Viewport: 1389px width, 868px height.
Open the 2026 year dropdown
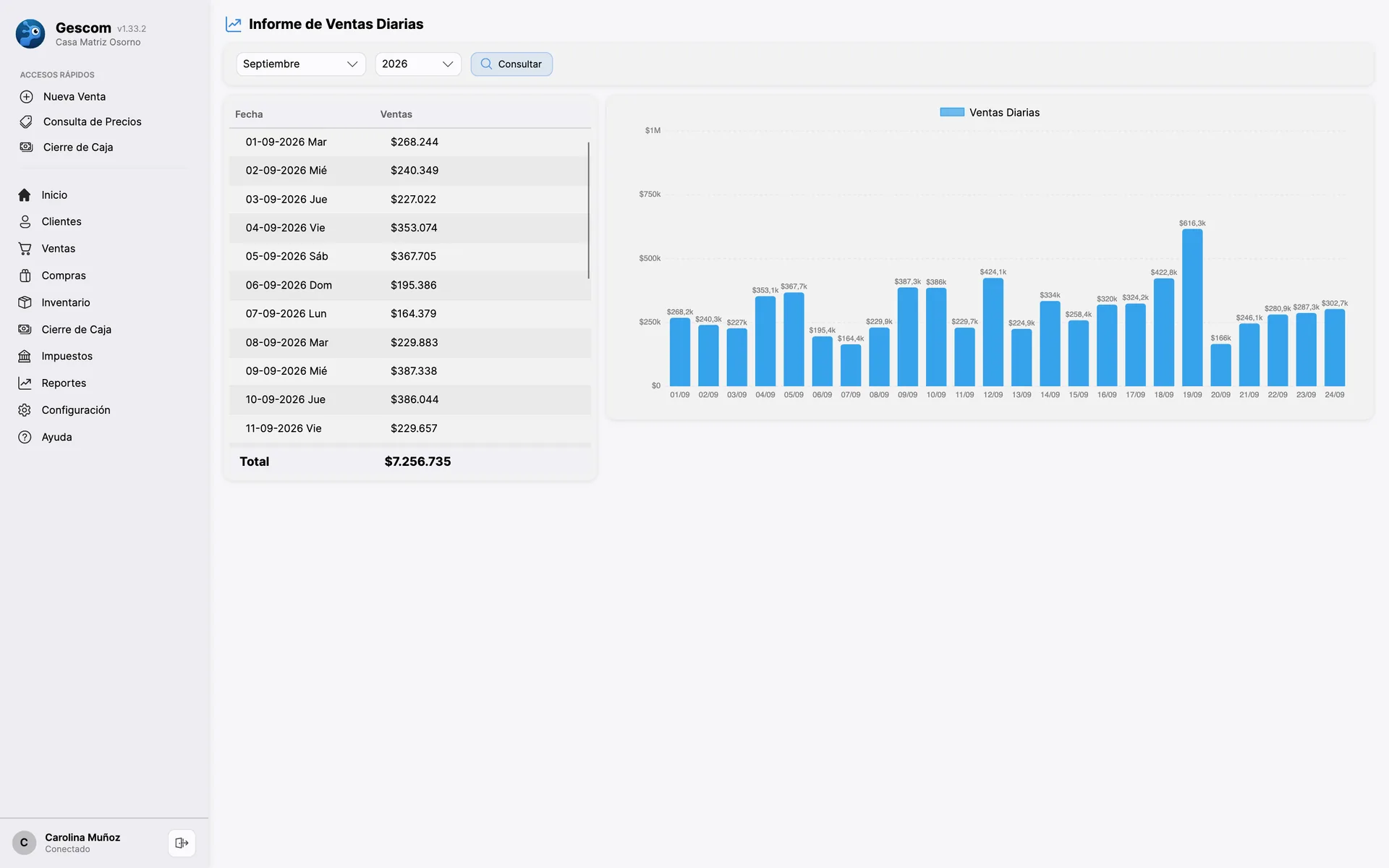click(x=418, y=64)
